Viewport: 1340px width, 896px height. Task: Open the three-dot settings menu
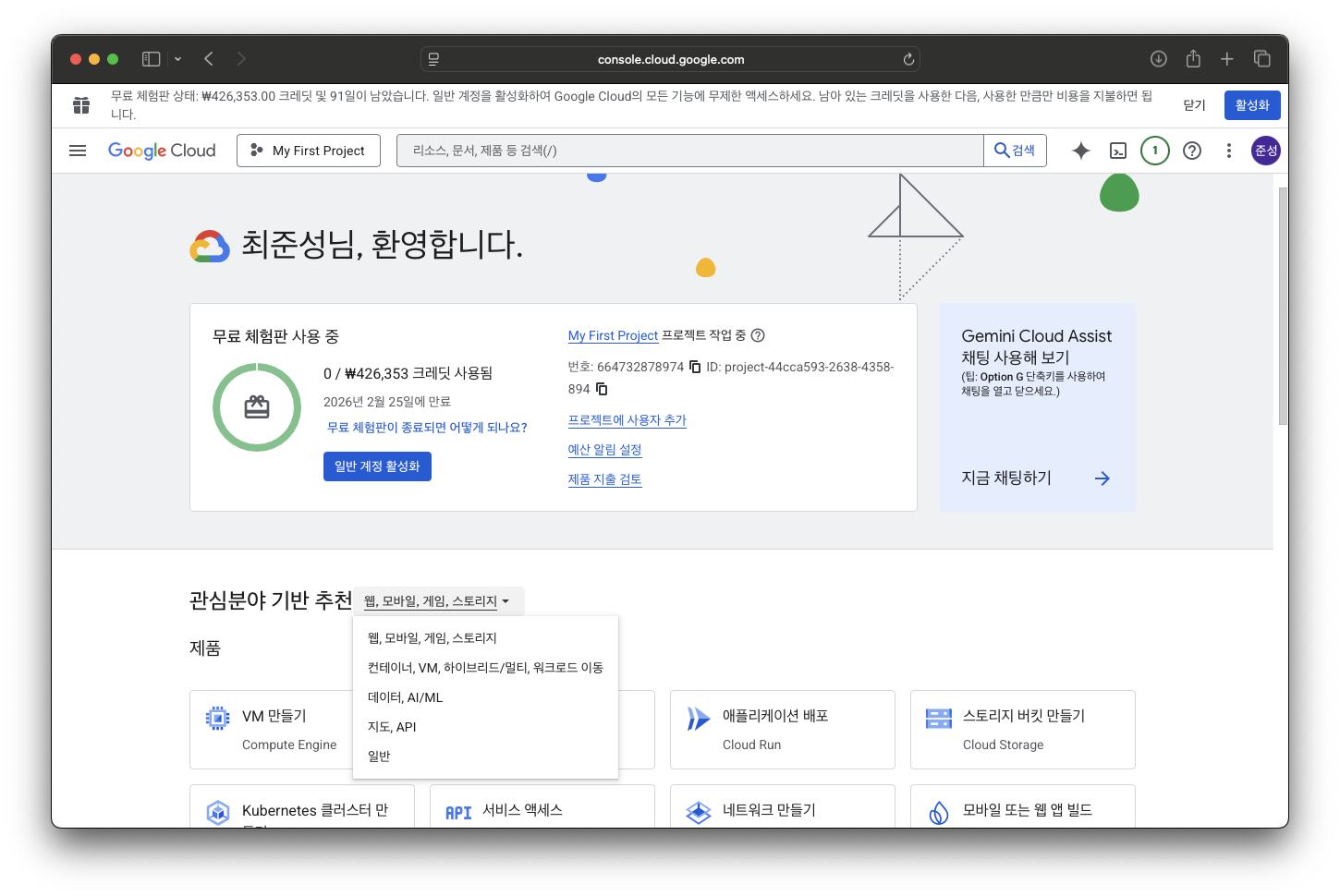pyautogui.click(x=1228, y=151)
